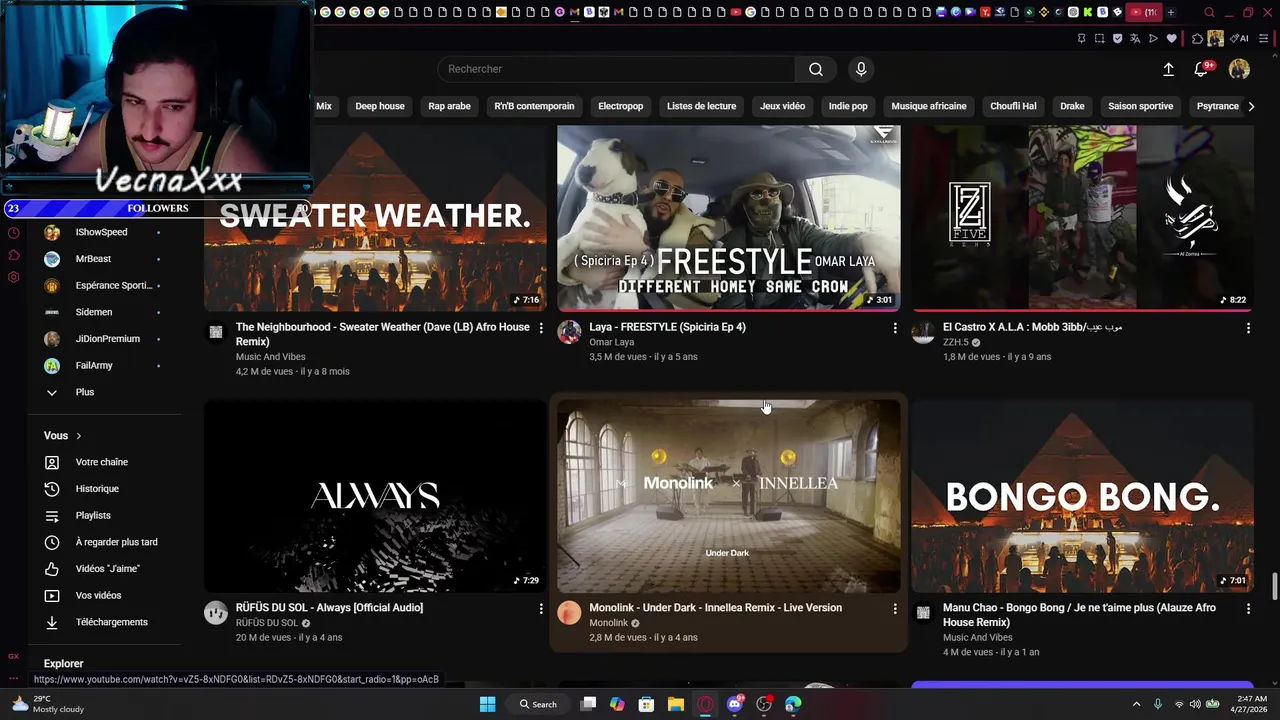Select the Jeux vidéo filter chip
Screen dimensions: 1280x720
pyautogui.click(x=782, y=106)
